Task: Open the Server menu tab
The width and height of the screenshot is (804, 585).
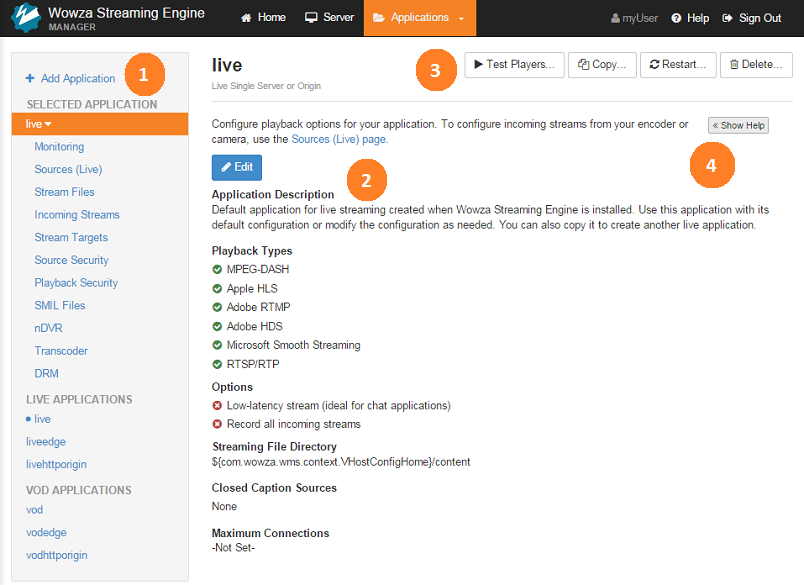Action: [x=329, y=18]
